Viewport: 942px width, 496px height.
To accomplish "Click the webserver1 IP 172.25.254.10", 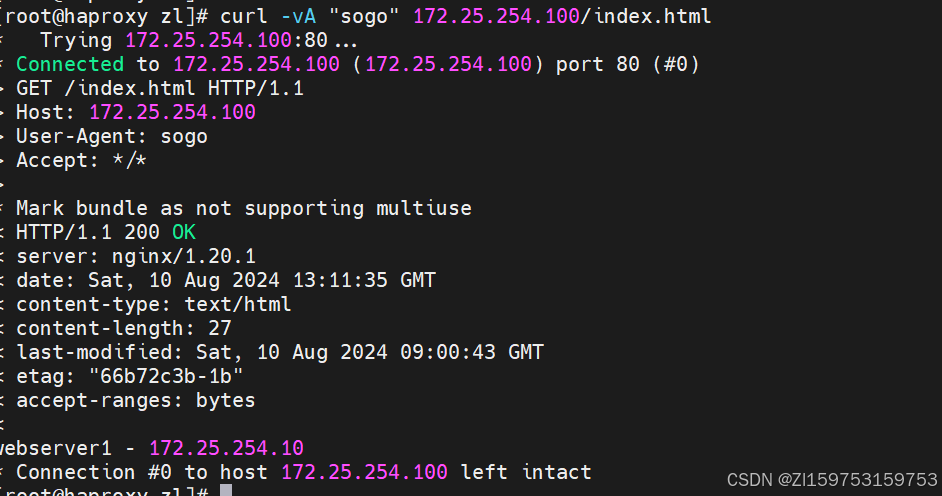I will pos(226,449).
